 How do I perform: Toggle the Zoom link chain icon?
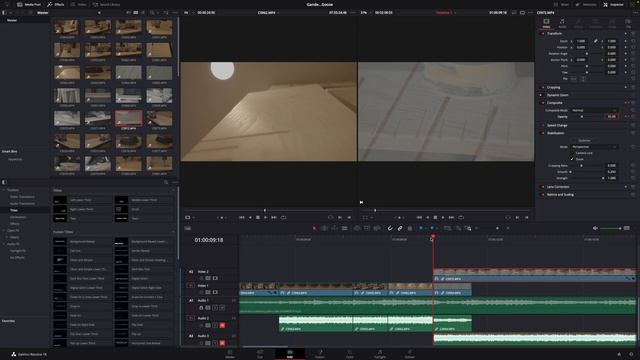pyautogui.click(x=596, y=41)
